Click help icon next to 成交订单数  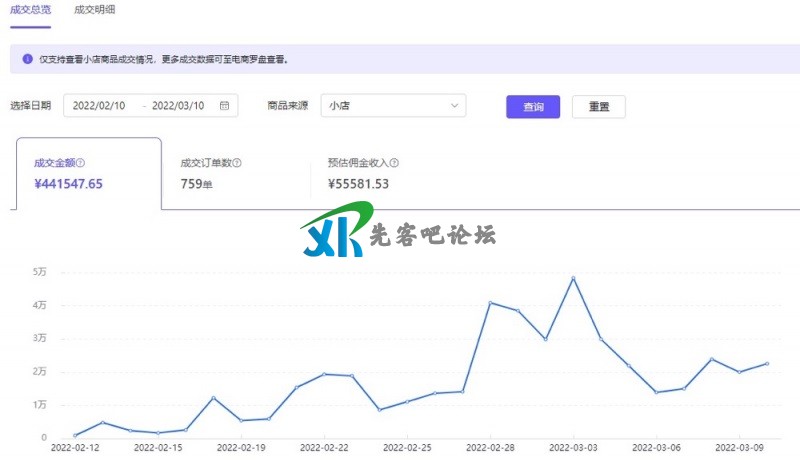tap(237, 163)
